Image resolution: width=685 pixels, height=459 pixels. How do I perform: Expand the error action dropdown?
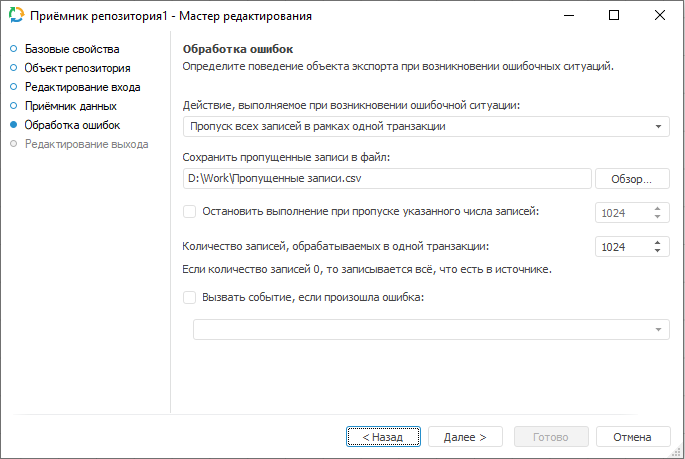(659, 127)
